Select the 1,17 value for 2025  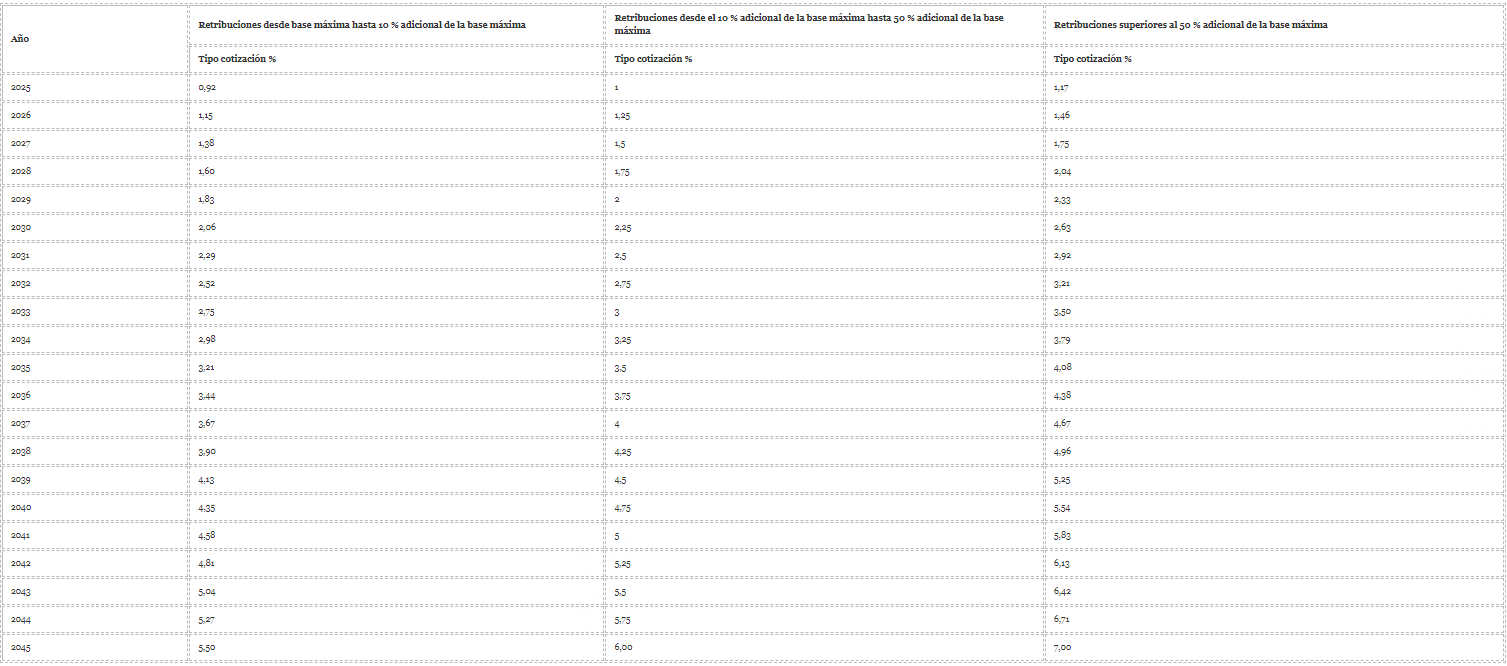1062,88
